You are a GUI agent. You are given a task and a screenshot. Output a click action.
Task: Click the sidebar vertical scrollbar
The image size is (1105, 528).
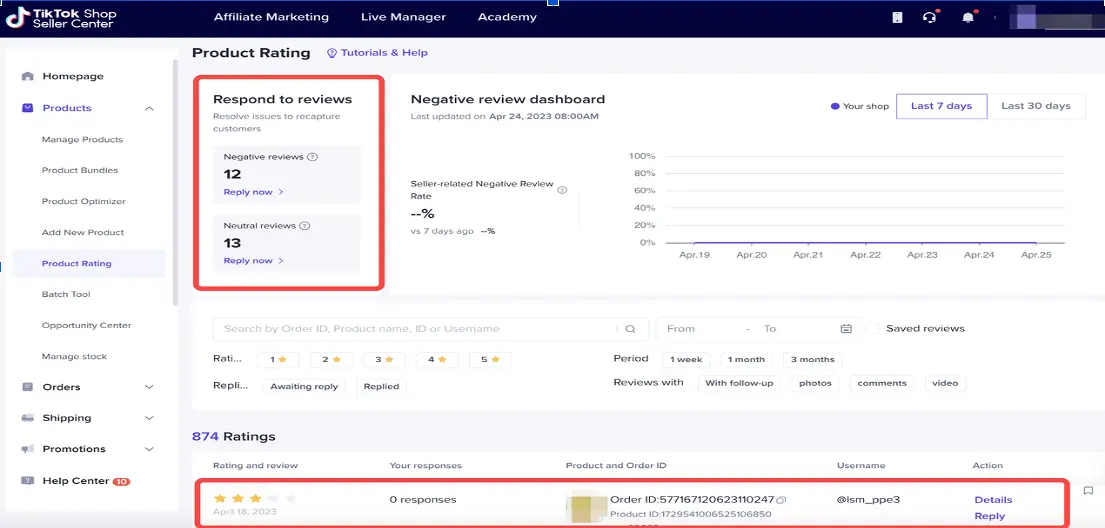coord(175,183)
